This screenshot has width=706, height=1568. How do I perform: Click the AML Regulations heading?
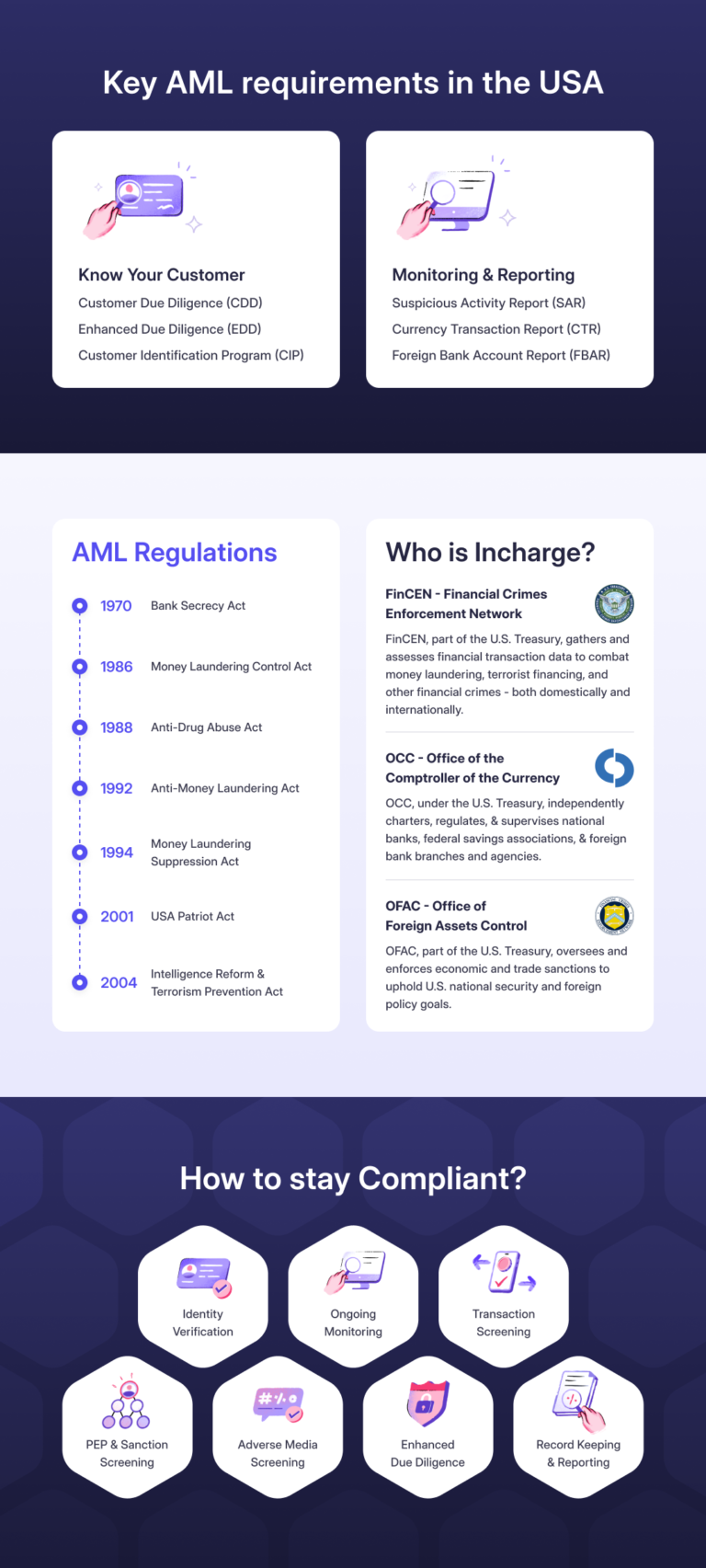(175, 552)
